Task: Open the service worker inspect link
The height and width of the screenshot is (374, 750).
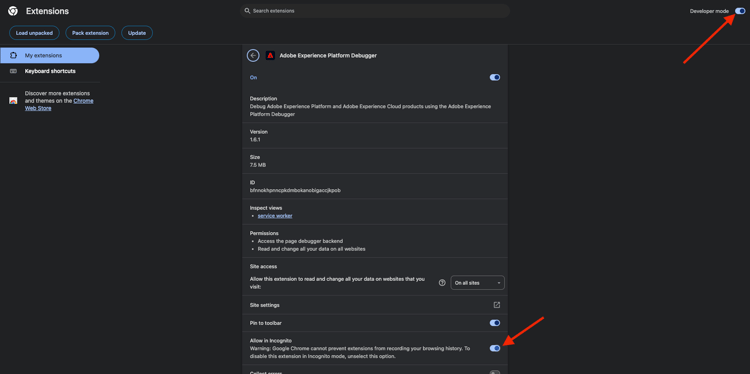Action: 275,216
